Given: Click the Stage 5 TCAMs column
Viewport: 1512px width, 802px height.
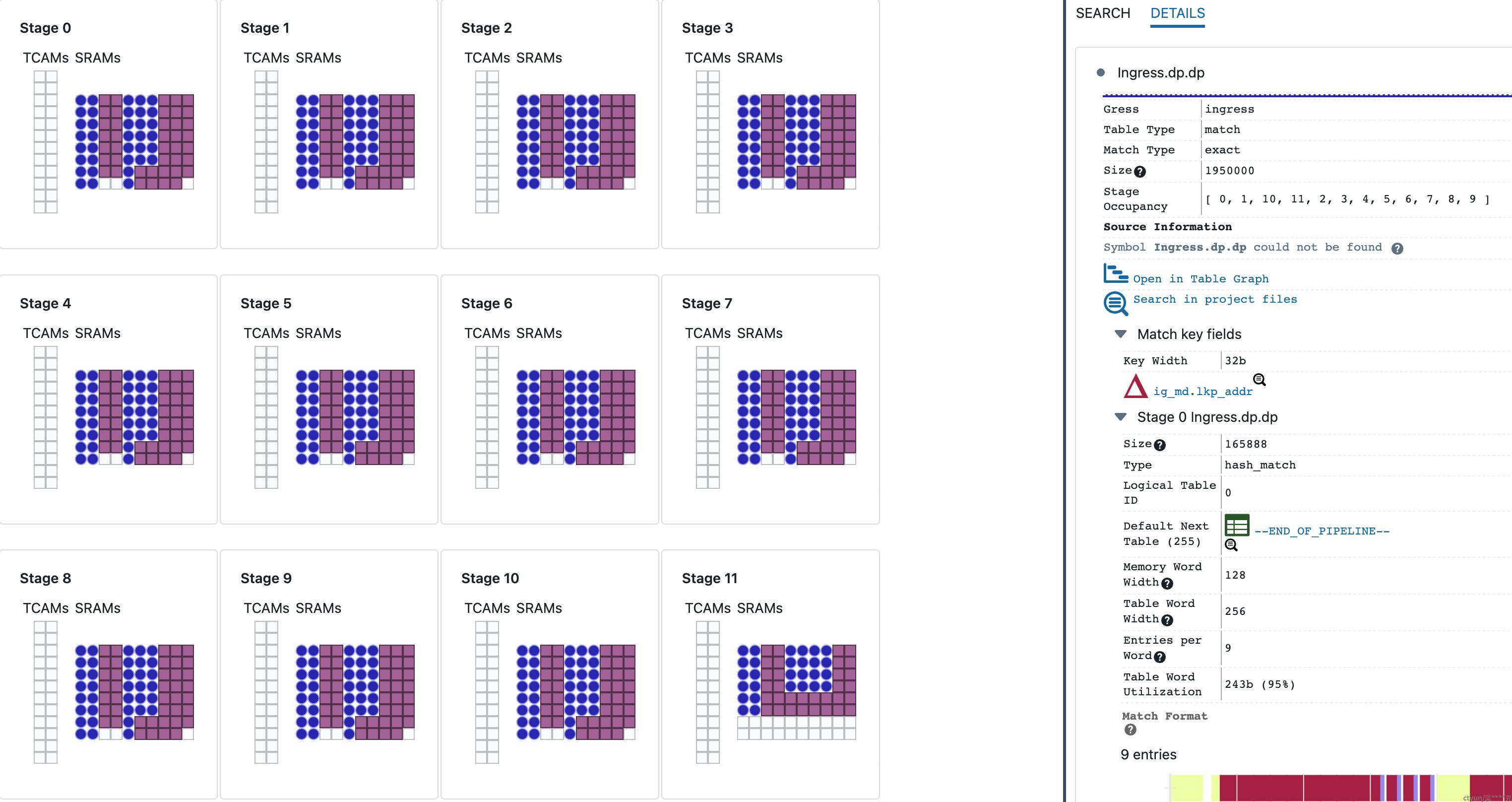Looking at the screenshot, I should coord(266,417).
